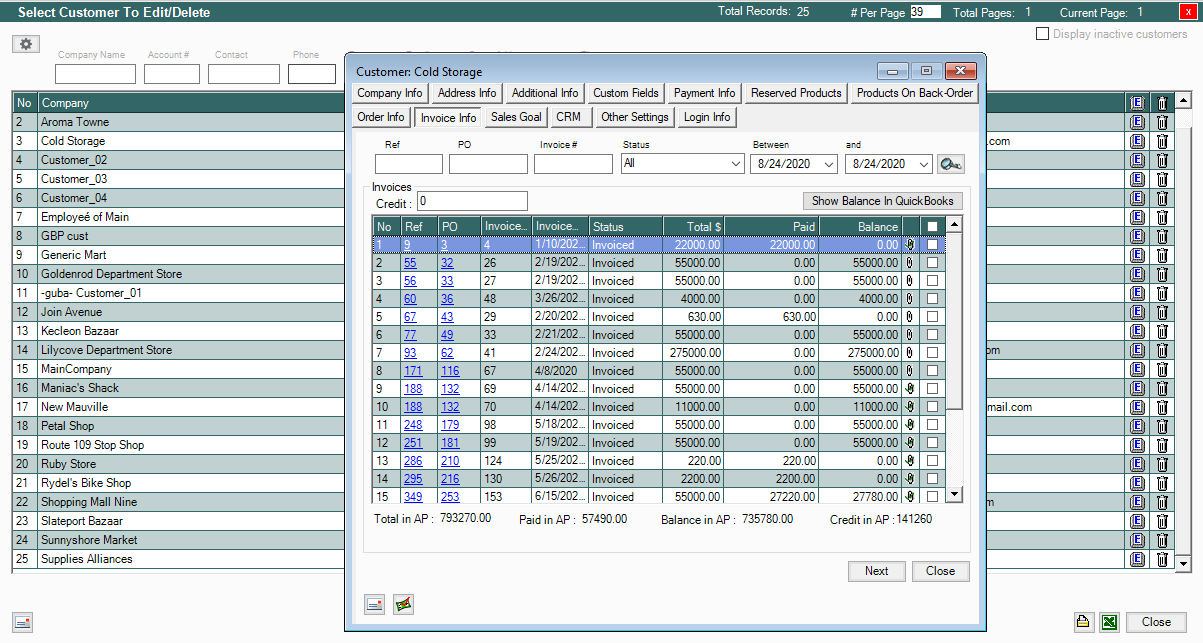
Task: Click the search key icon beside date filters
Action: [x=950, y=164]
